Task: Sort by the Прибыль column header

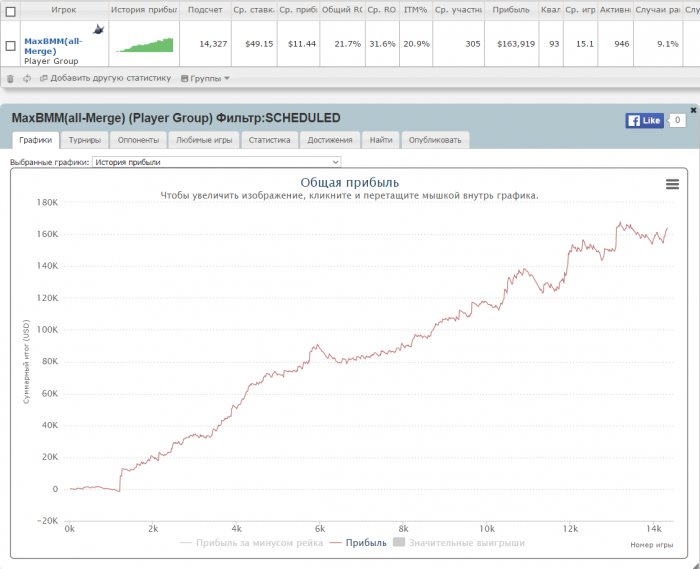Action: click(511, 10)
